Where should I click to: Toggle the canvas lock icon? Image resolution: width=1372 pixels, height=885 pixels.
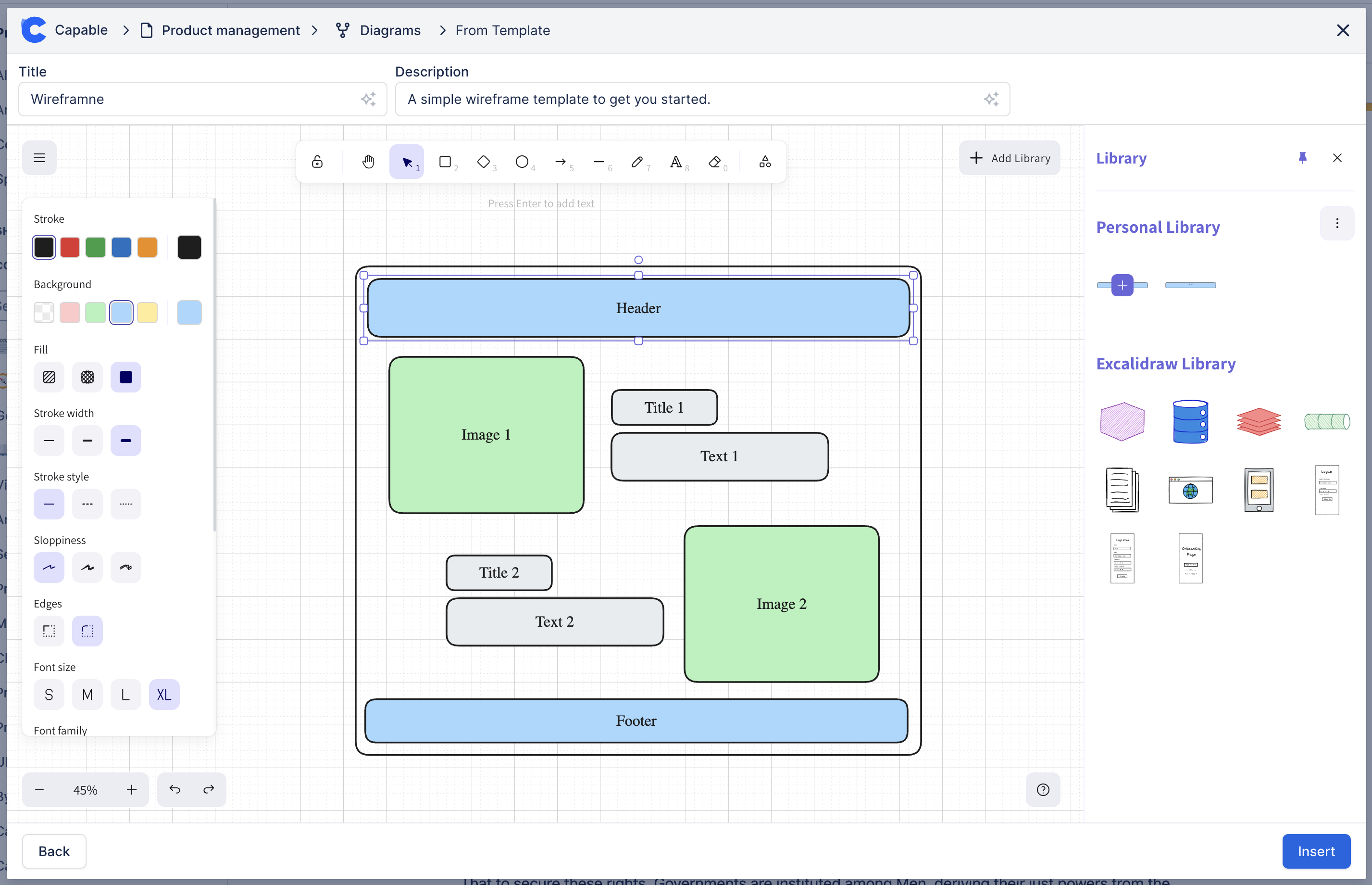pyautogui.click(x=317, y=162)
